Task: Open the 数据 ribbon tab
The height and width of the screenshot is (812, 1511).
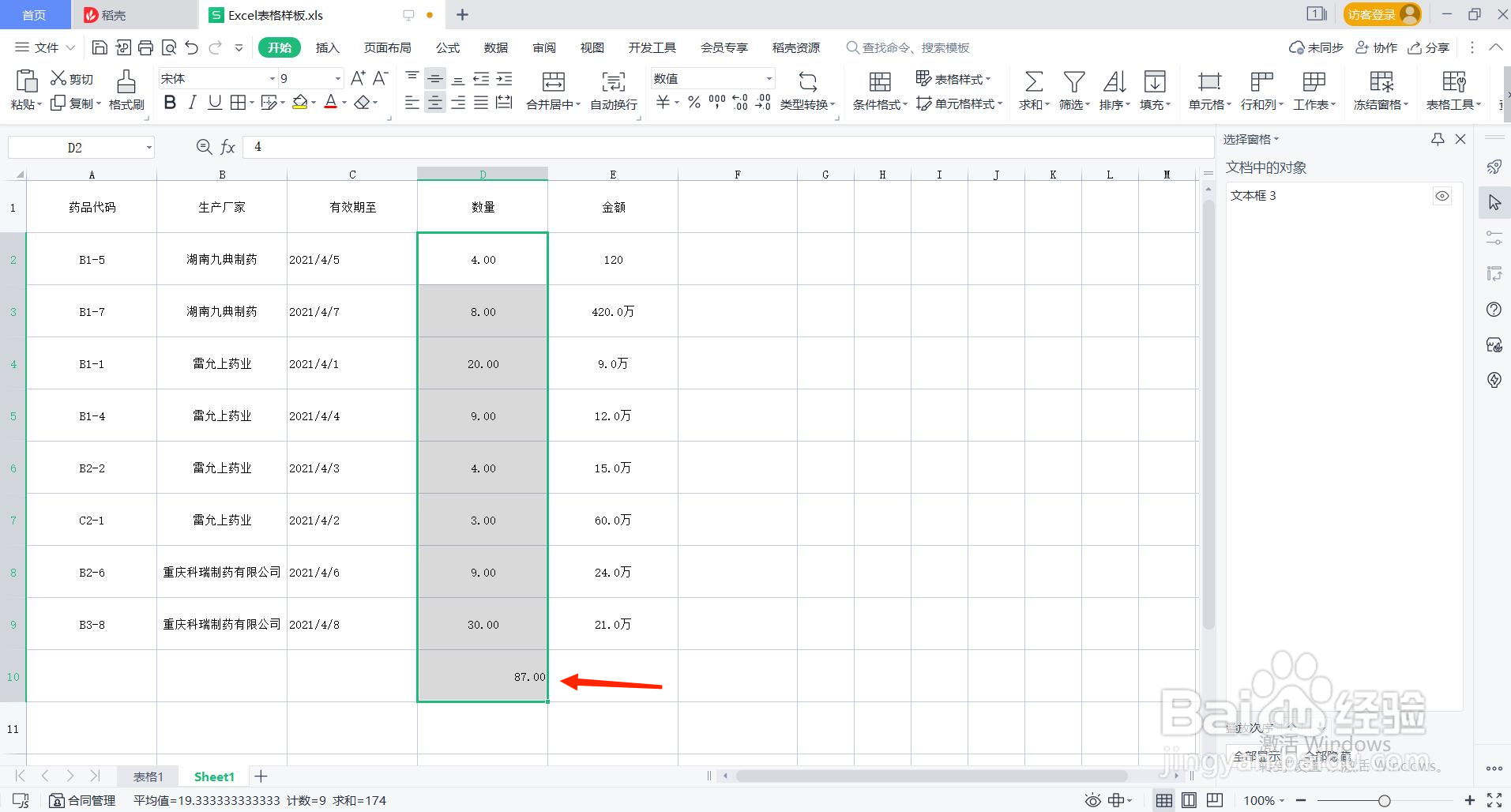Action: [495, 48]
